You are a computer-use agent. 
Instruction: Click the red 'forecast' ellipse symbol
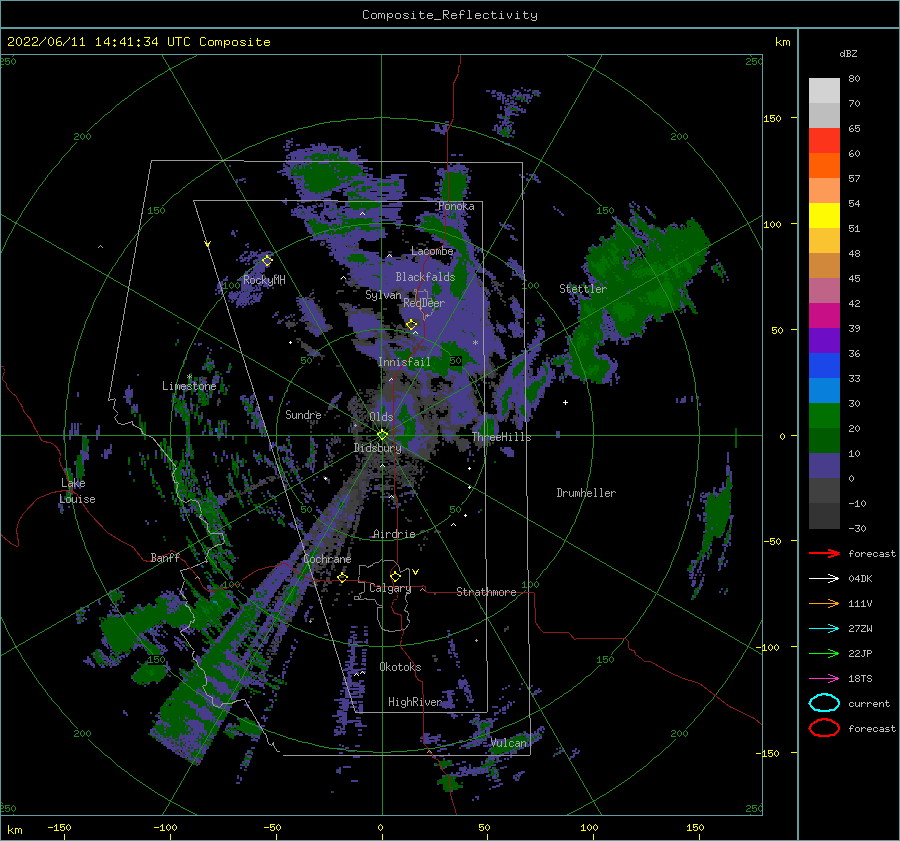(824, 728)
